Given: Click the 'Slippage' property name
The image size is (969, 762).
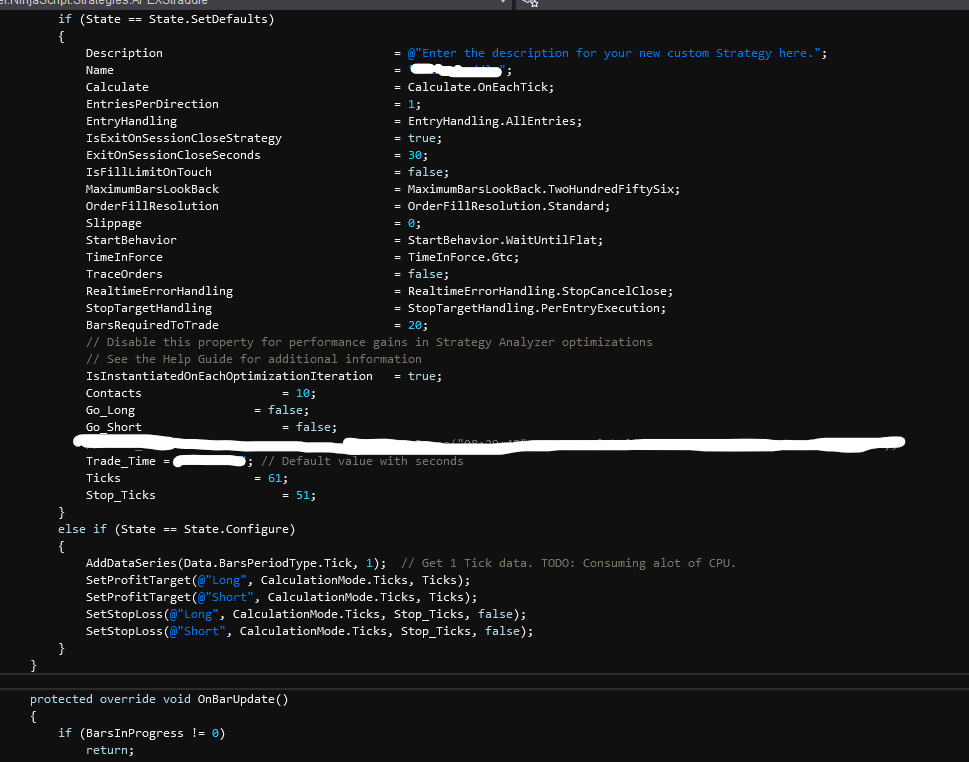Looking at the screenshot, I should tap(113, 223).
